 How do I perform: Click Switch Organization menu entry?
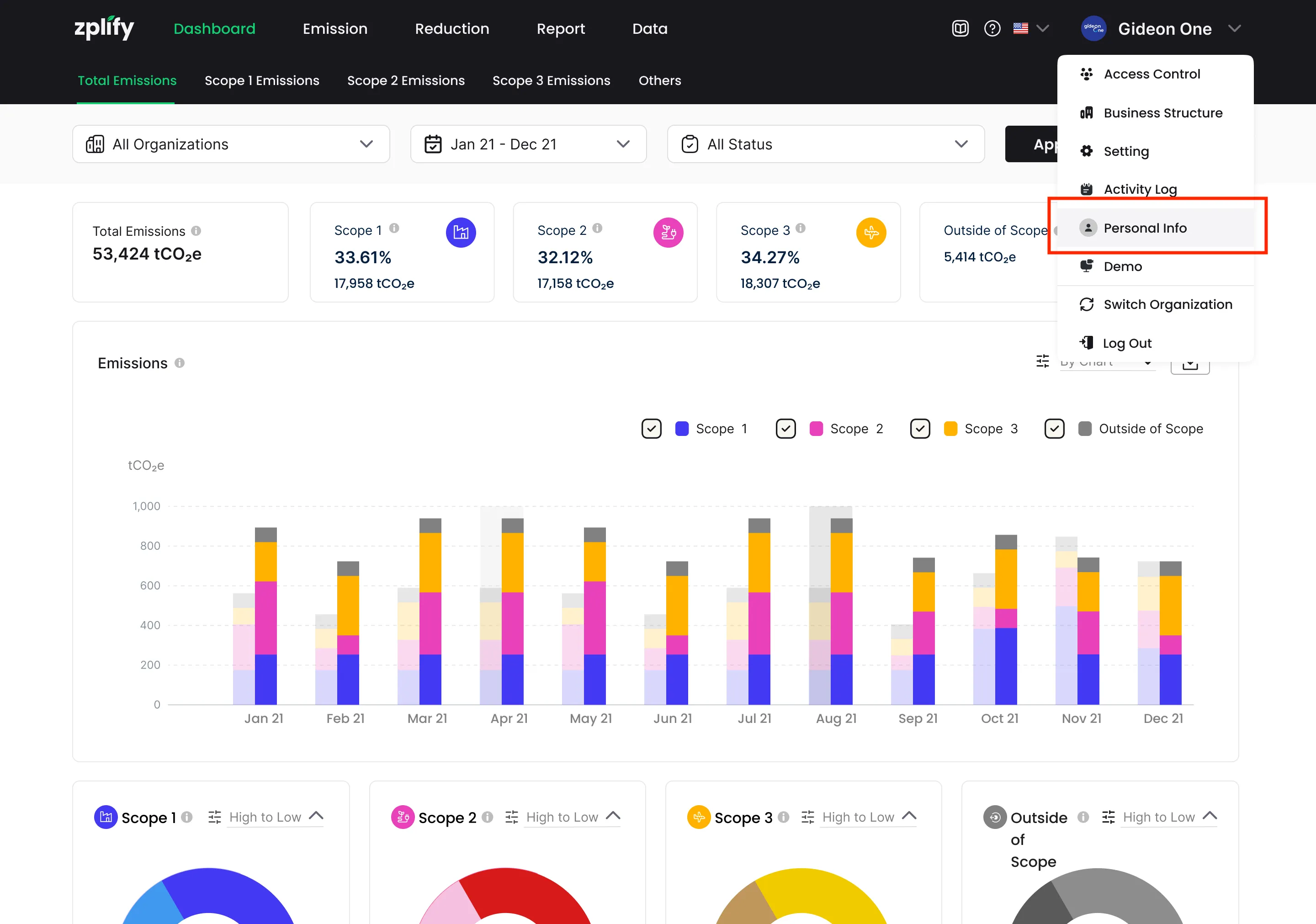pyautogui.click(x=1167, y=304)
